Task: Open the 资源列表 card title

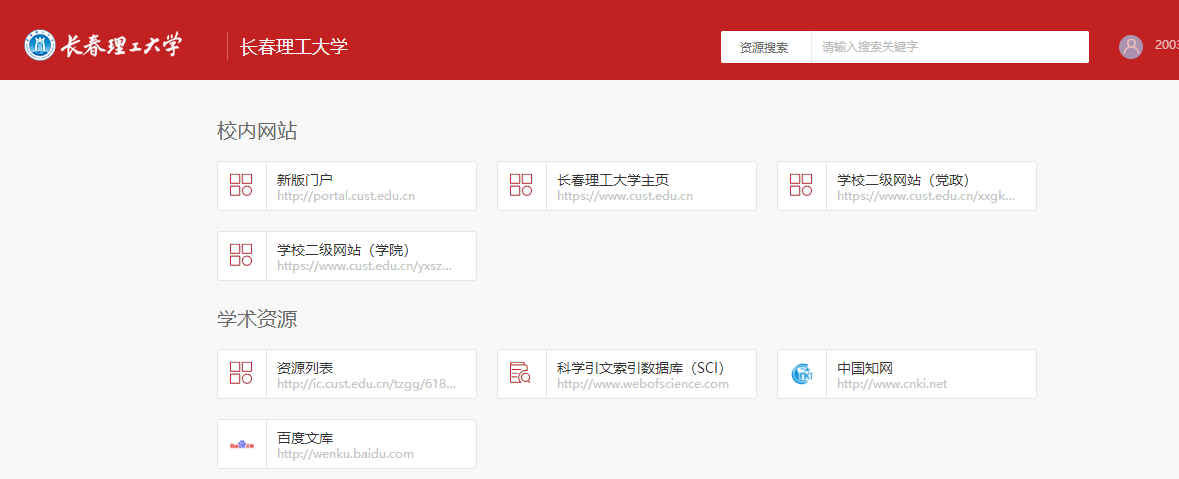Action: [x=305, y=368]
